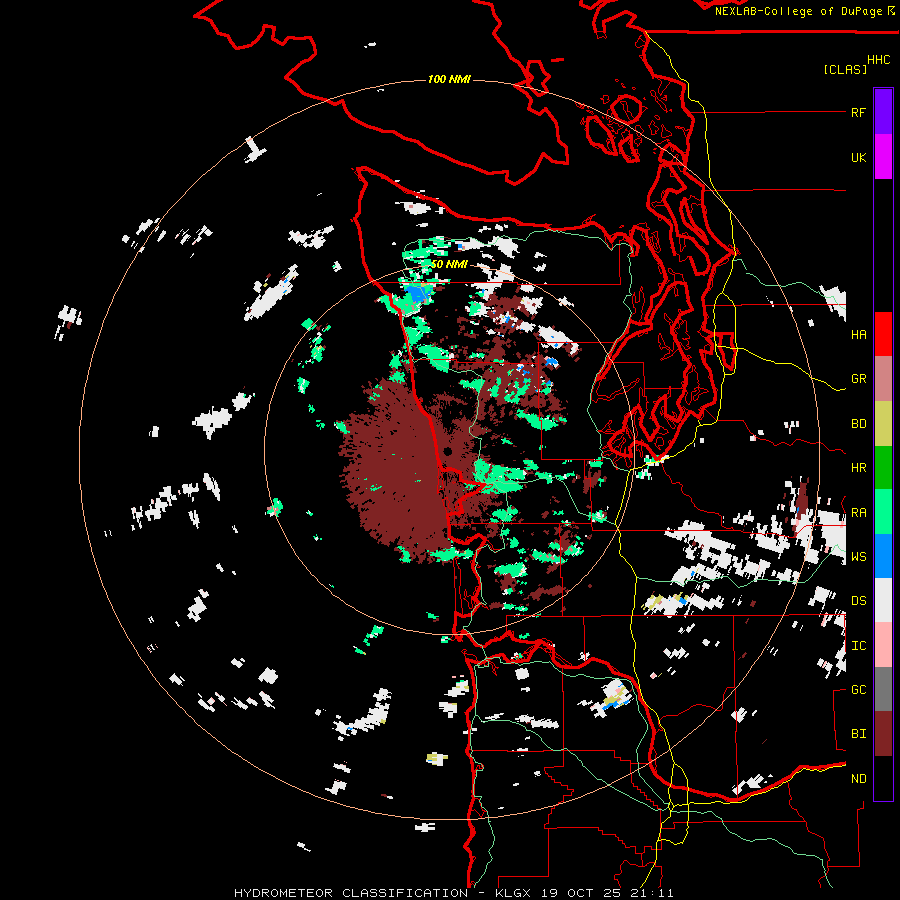Click the NEXLAB-College of DuPage credit text
The height and width of the screenshot is (900, 900).
click(x=798, y=11)
